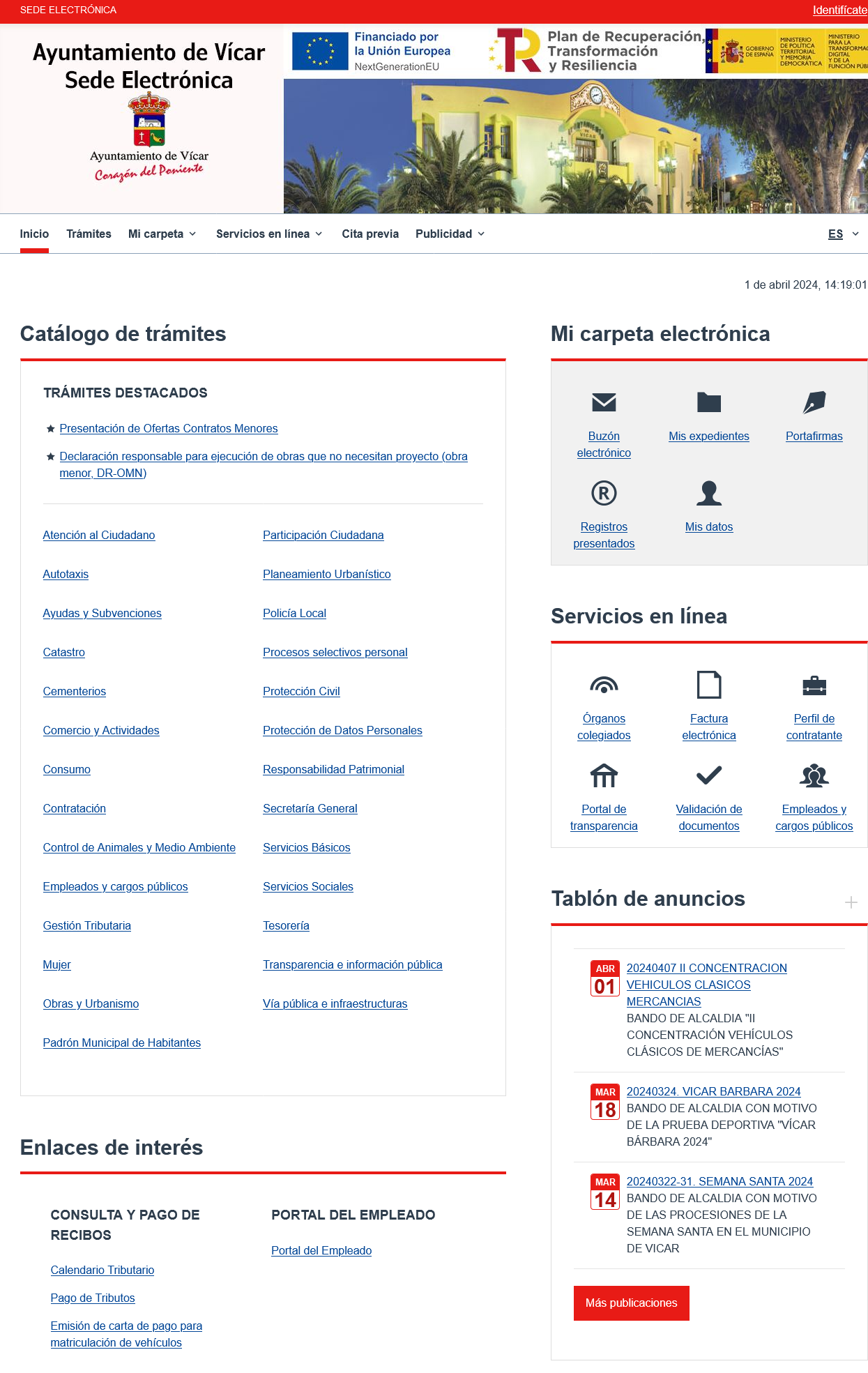868x1373 pixels.
Task: Click the Órganos colegiados signal icon
Action: pos(604,685)
